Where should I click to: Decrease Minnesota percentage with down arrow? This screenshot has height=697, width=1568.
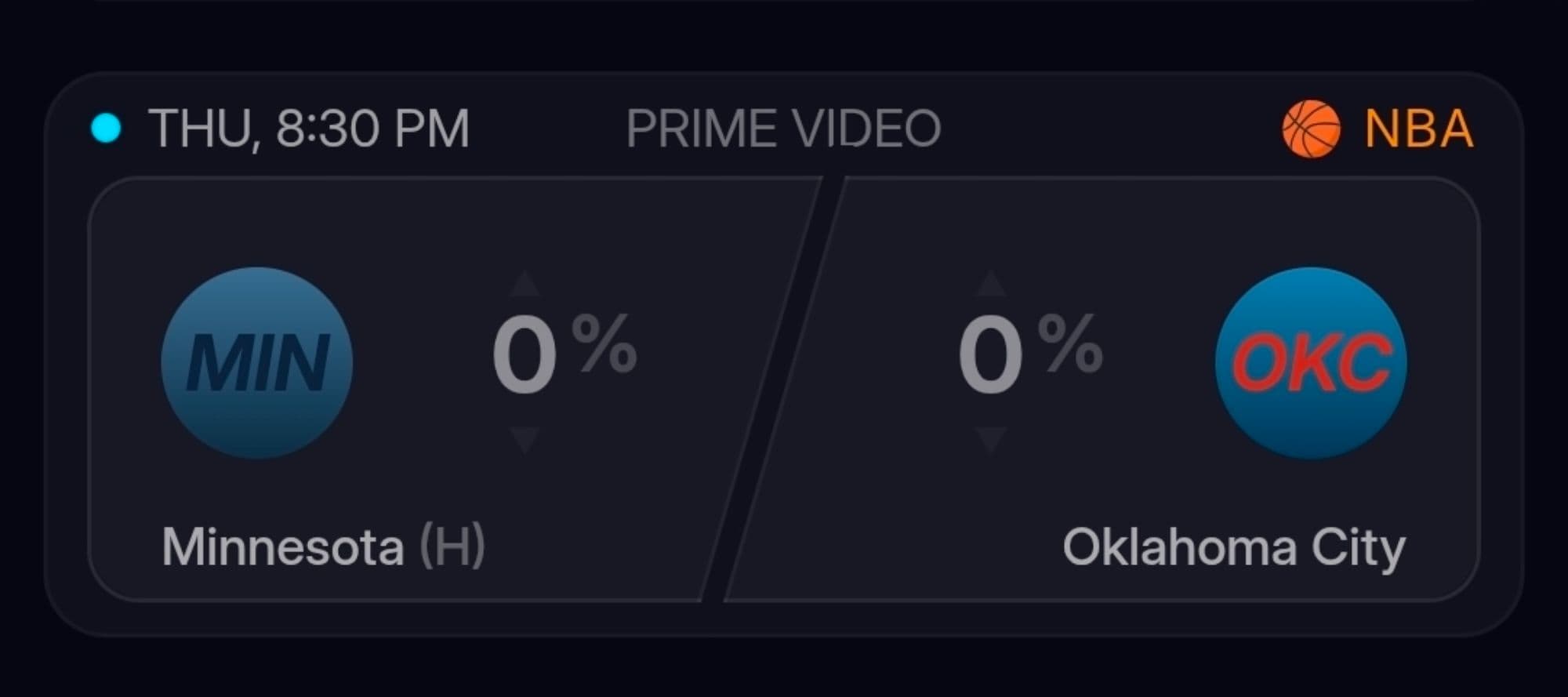(524, 440)
